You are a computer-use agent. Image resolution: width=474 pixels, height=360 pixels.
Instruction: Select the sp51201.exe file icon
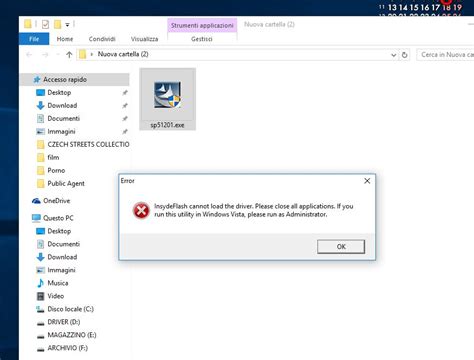pos(167,95)
